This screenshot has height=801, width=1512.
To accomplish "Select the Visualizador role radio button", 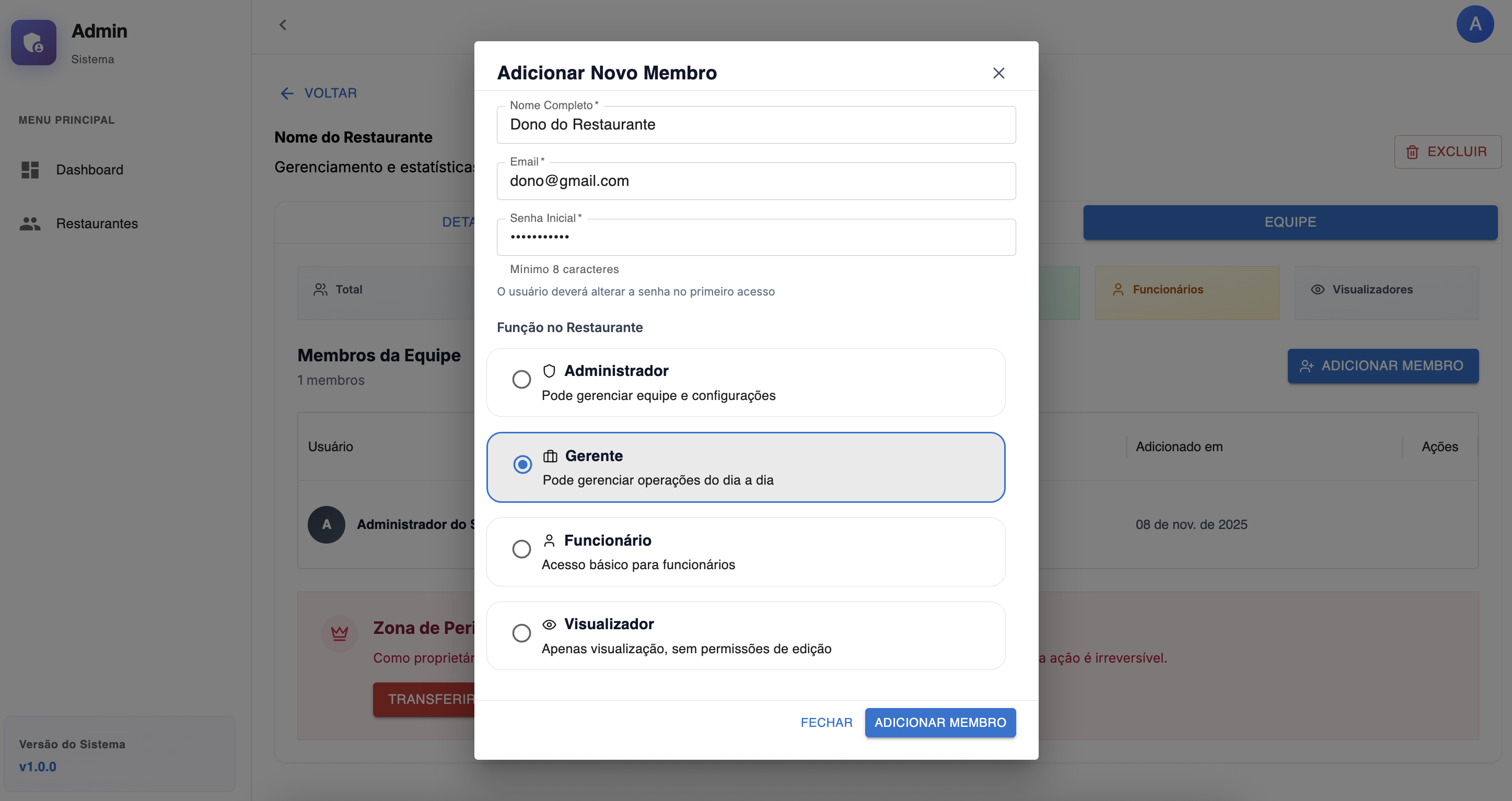I will 521,633.
